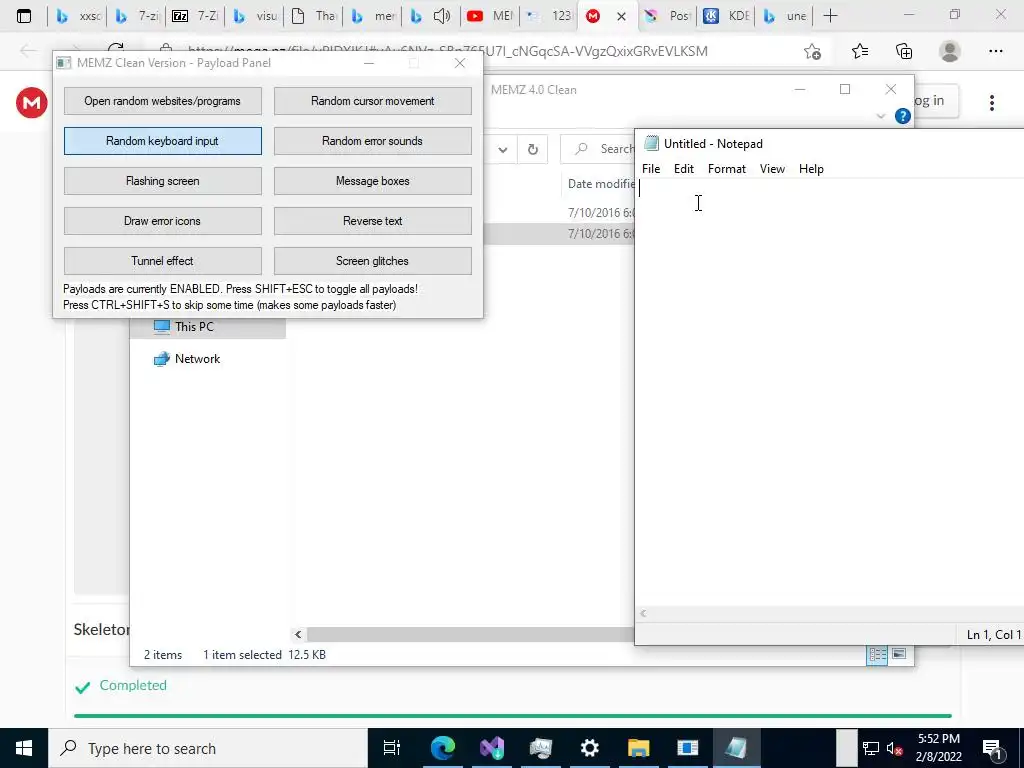Select This PC in Explorer sidebar
This screenshot has width=1024, height=768.
point(193,327)
